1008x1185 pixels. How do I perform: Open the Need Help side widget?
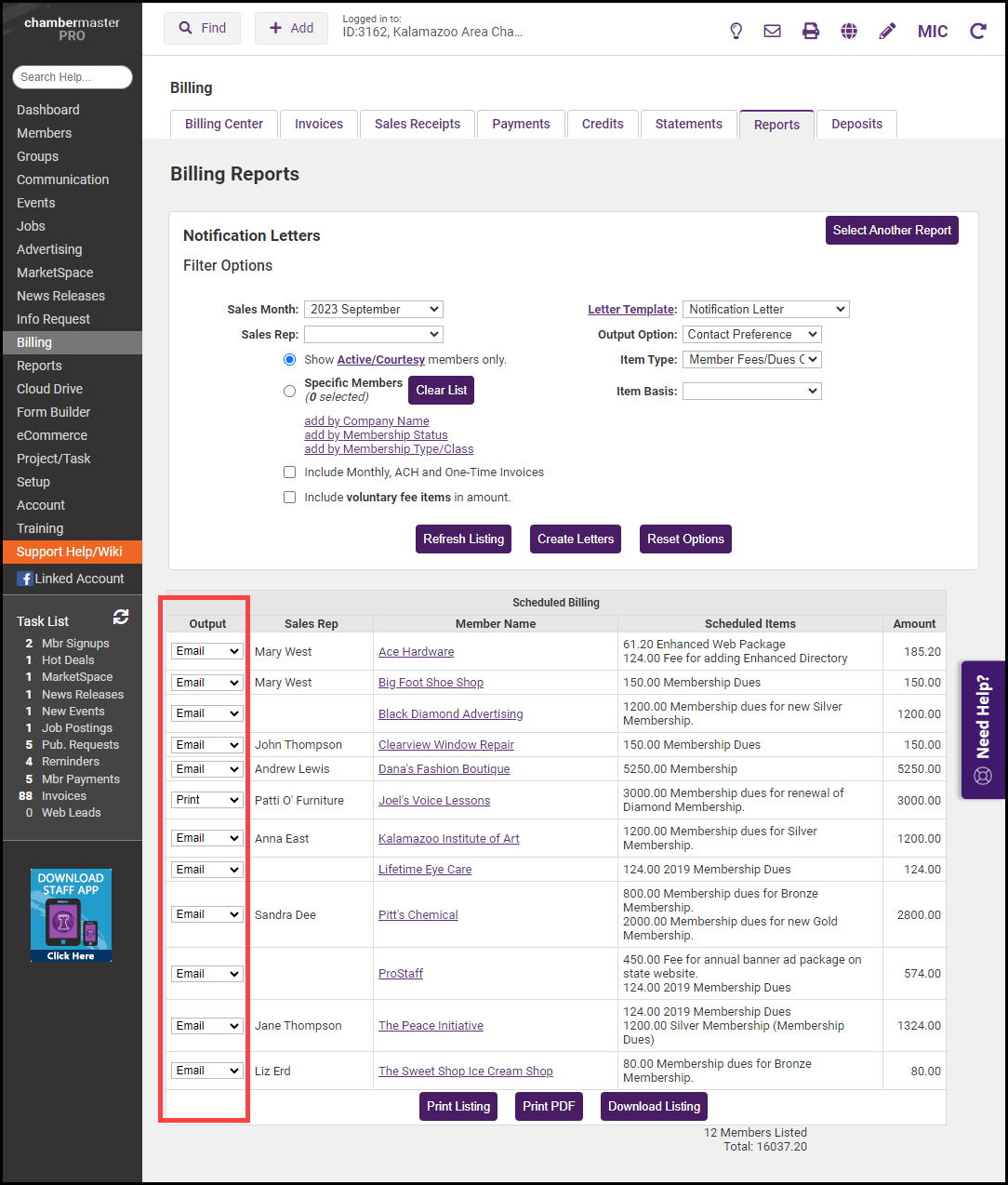point(983,729)
